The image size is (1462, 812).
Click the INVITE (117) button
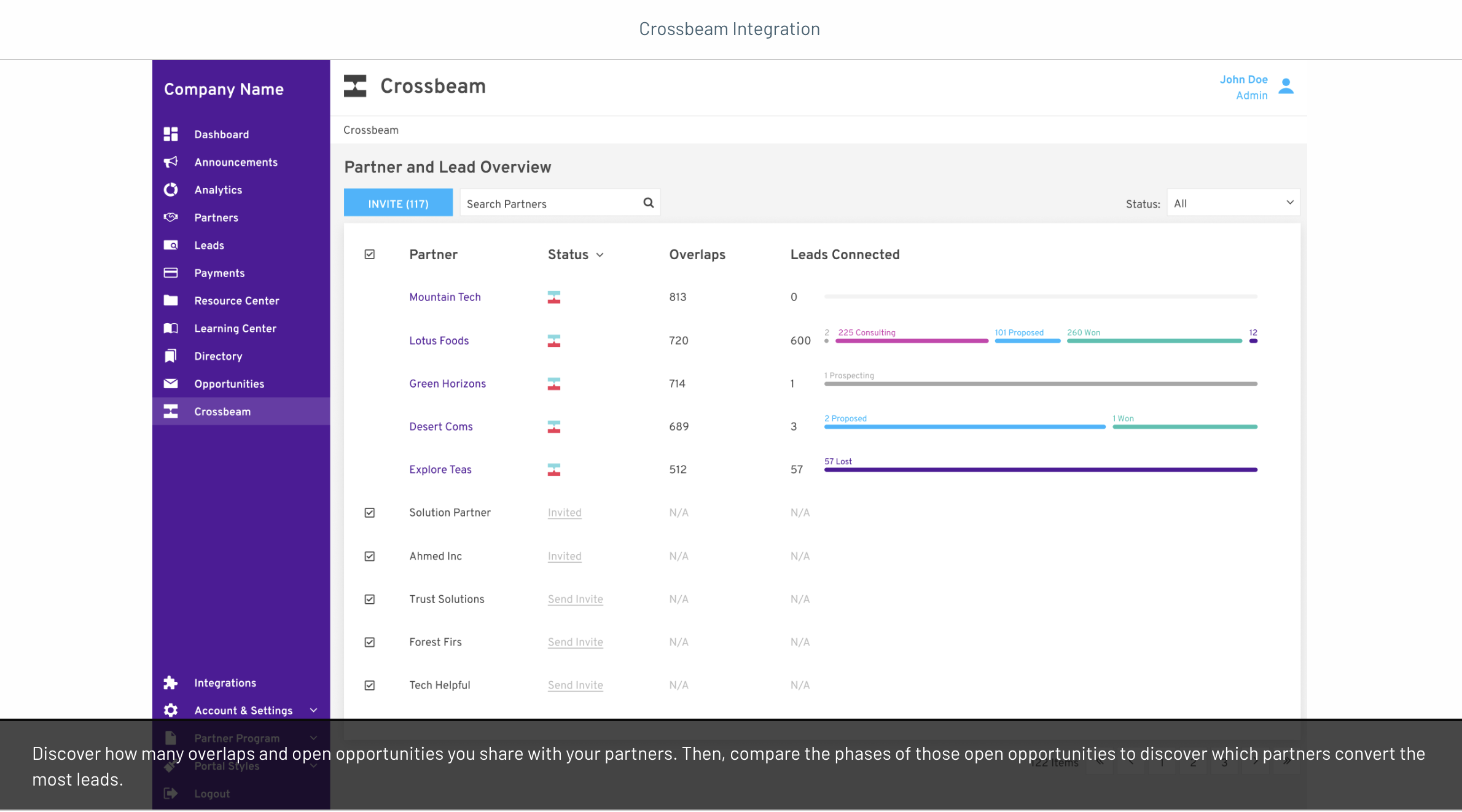398,203
